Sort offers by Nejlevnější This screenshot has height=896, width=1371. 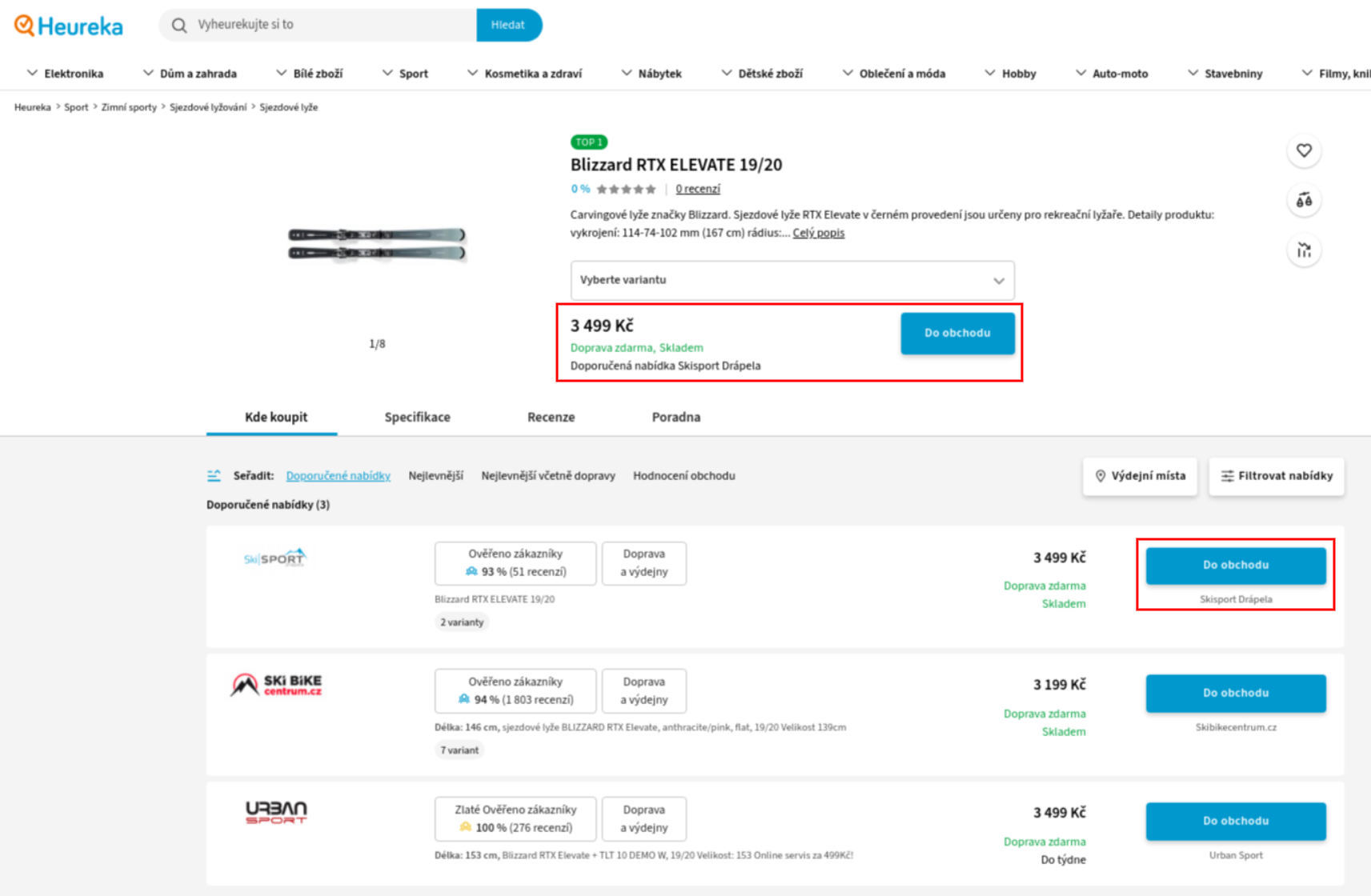coord(435,476)
